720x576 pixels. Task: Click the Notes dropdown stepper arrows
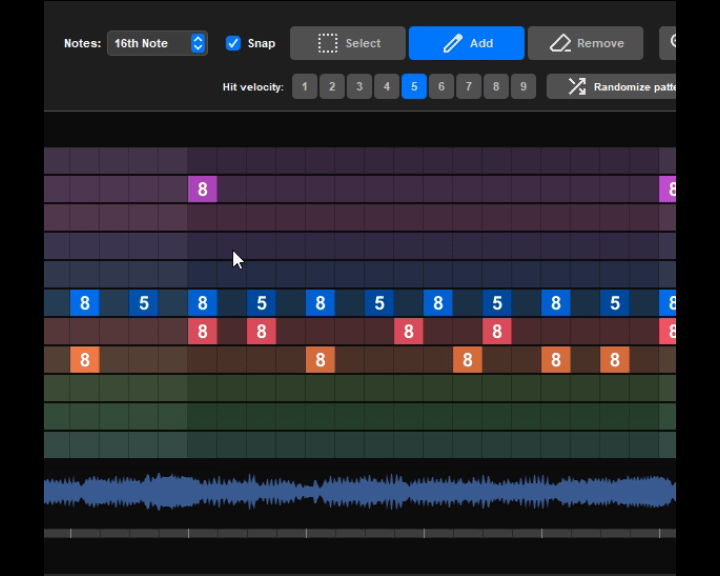[x=198, y=43]
